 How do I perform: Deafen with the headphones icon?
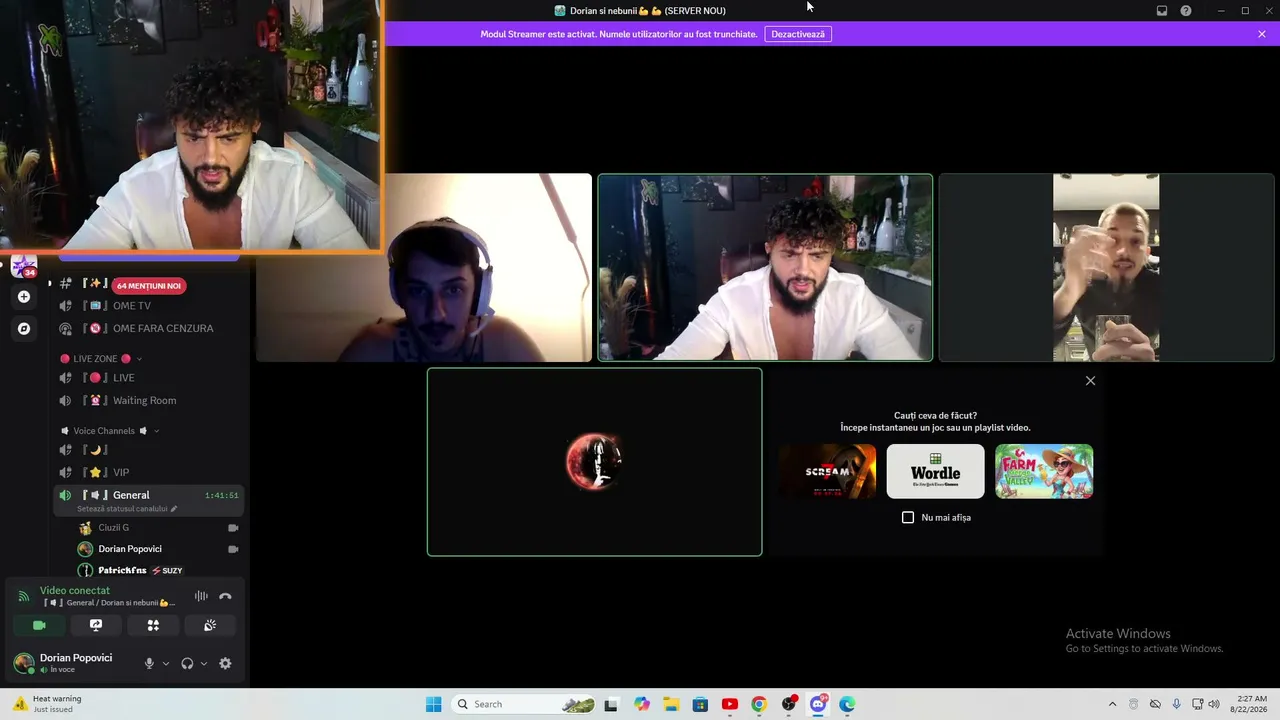click(x=187, y=663)
